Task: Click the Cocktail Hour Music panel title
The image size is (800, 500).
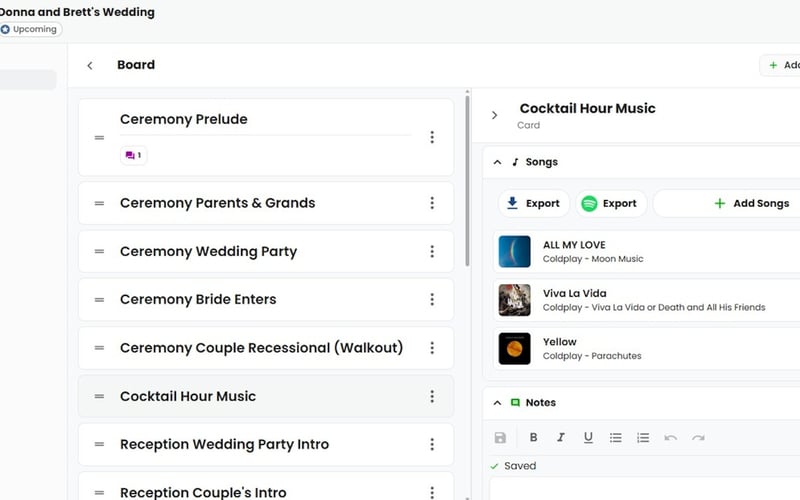Action: [x=587, y=108]
